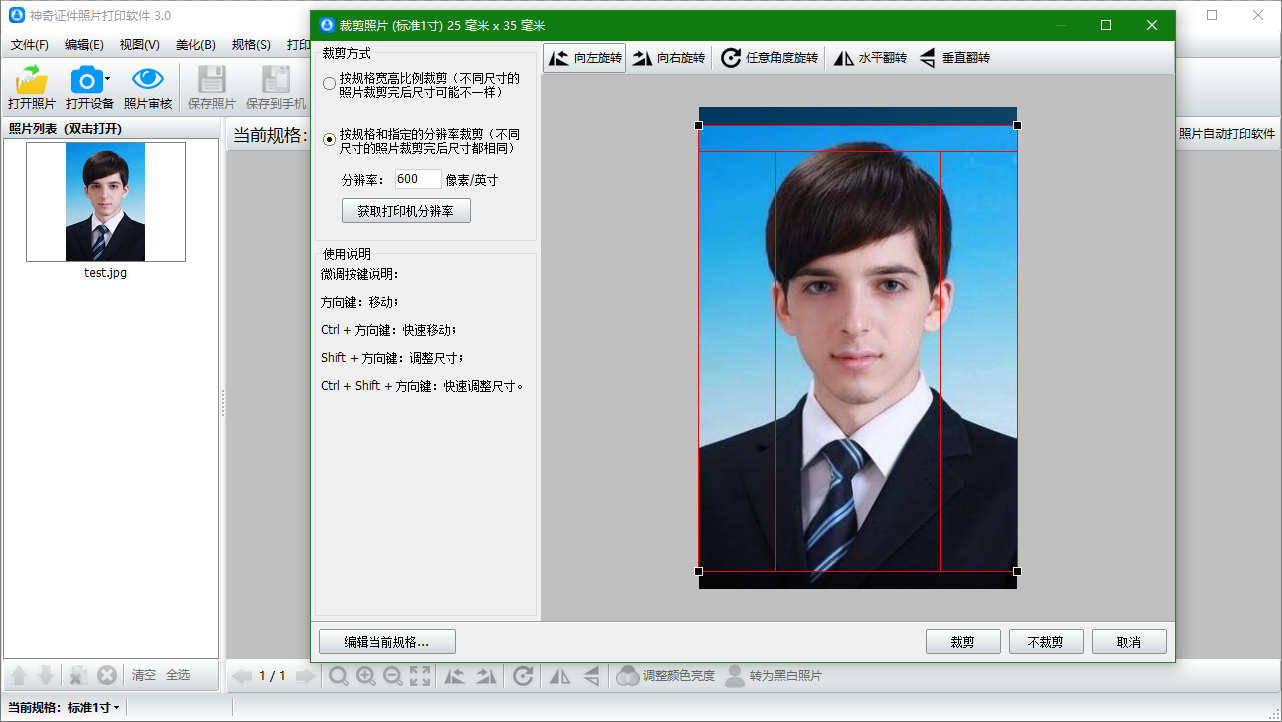Click the 获取打印机分辨率 button
The width and height of the screenshot is (1282, 722).
[x=406, y=211]
